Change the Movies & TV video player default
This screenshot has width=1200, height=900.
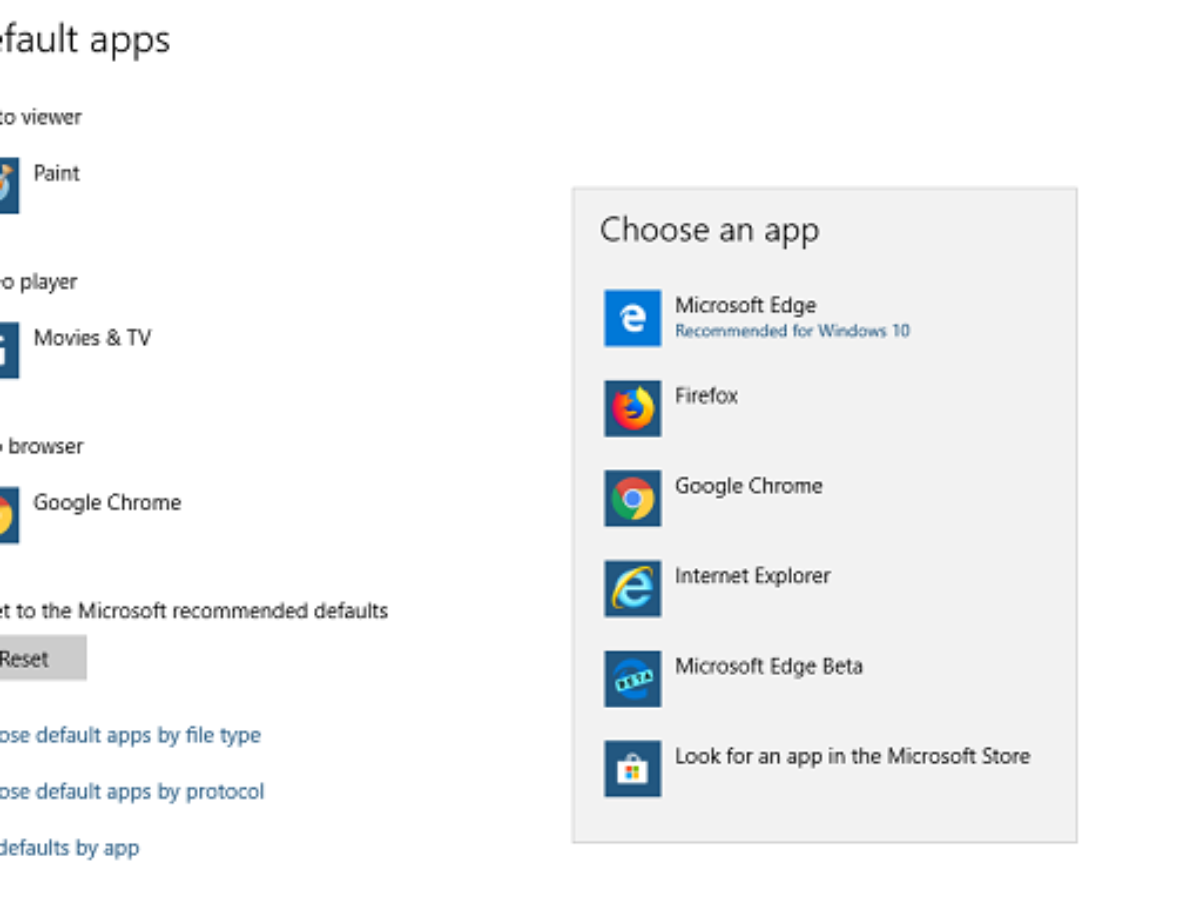tap(92, 338)
